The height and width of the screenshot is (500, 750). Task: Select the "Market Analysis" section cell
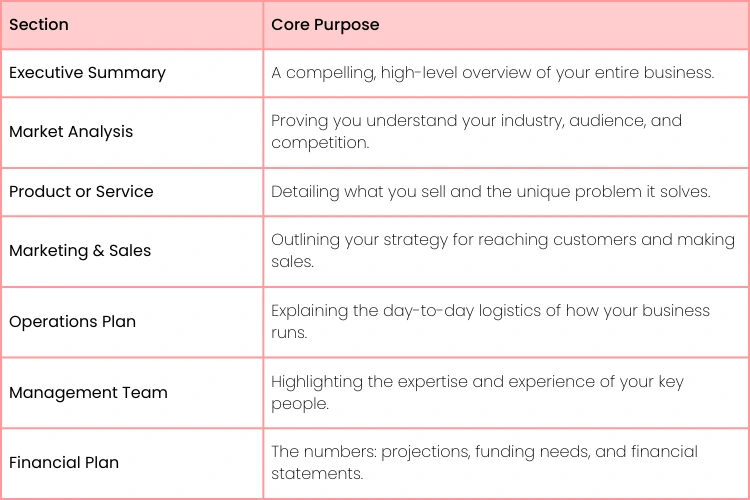tap(71, 132)
